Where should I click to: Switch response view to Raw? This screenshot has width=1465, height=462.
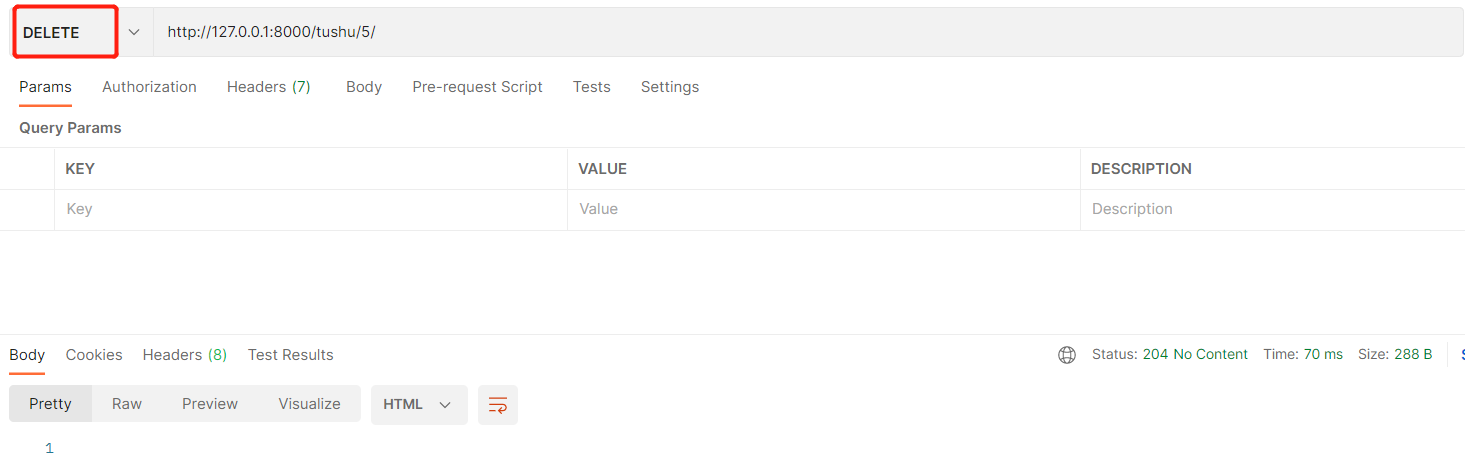tap(127, 404)
